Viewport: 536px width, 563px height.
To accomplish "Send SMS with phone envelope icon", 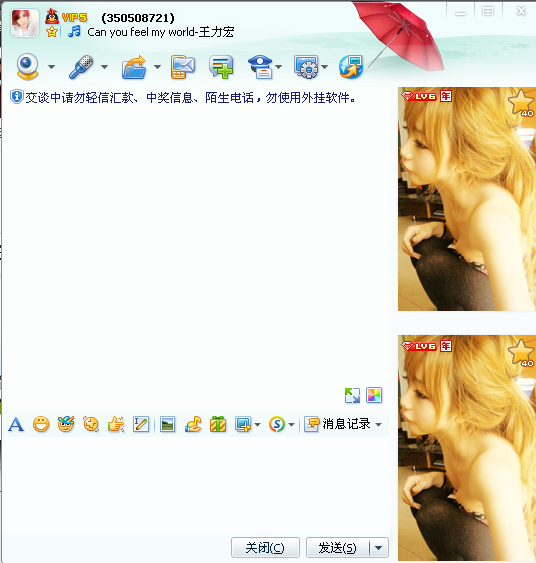I will click(x=183, y=67).
